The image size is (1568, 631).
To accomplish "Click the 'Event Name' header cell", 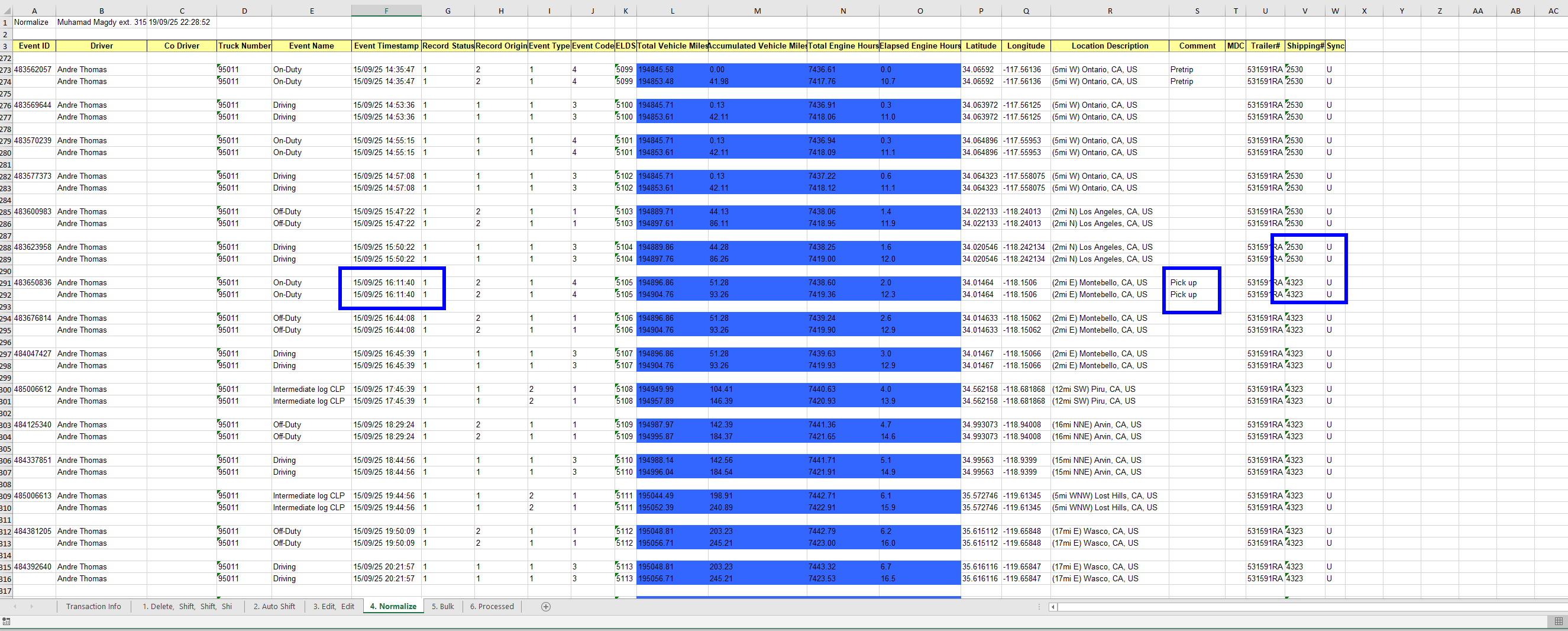I will click(312, 46).
